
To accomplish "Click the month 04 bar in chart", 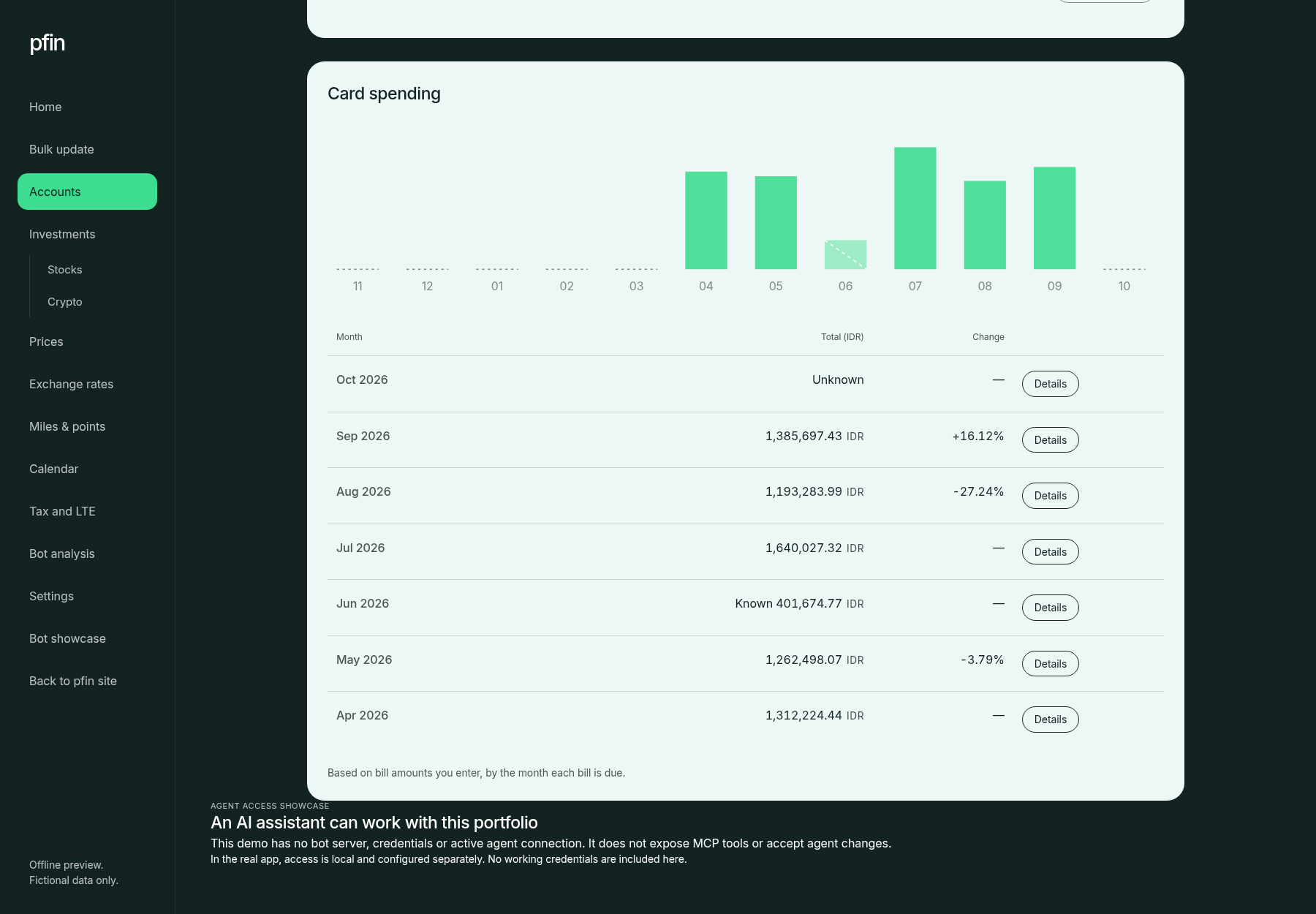I will [x=706, y=220].
